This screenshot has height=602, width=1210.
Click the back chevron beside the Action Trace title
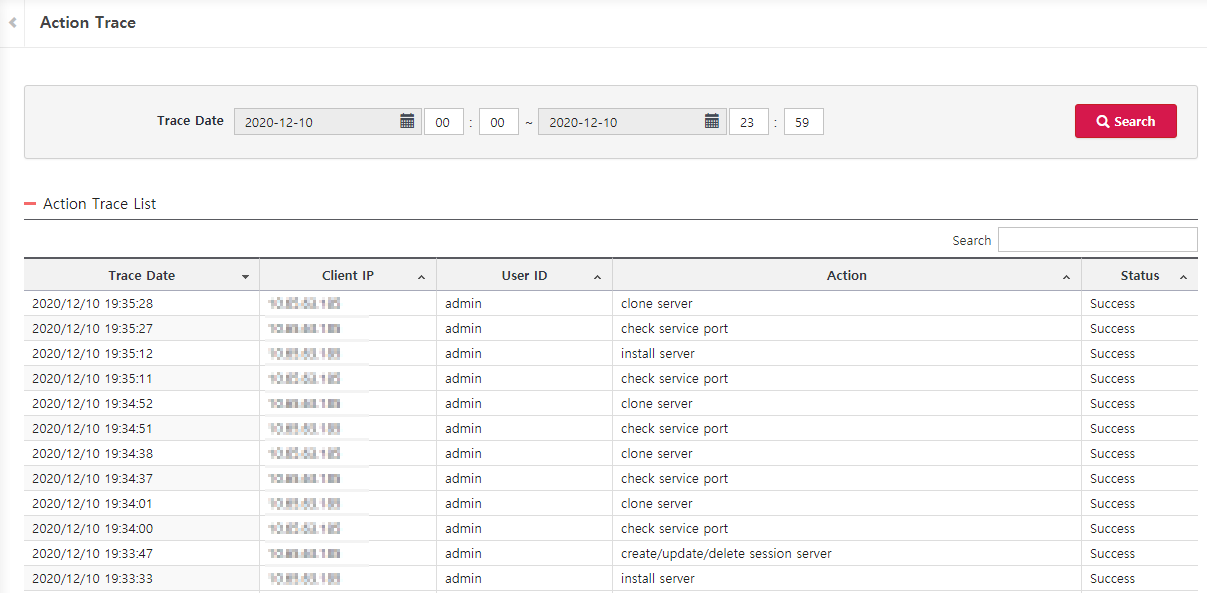pyautogui.click(x=11, y=22)
